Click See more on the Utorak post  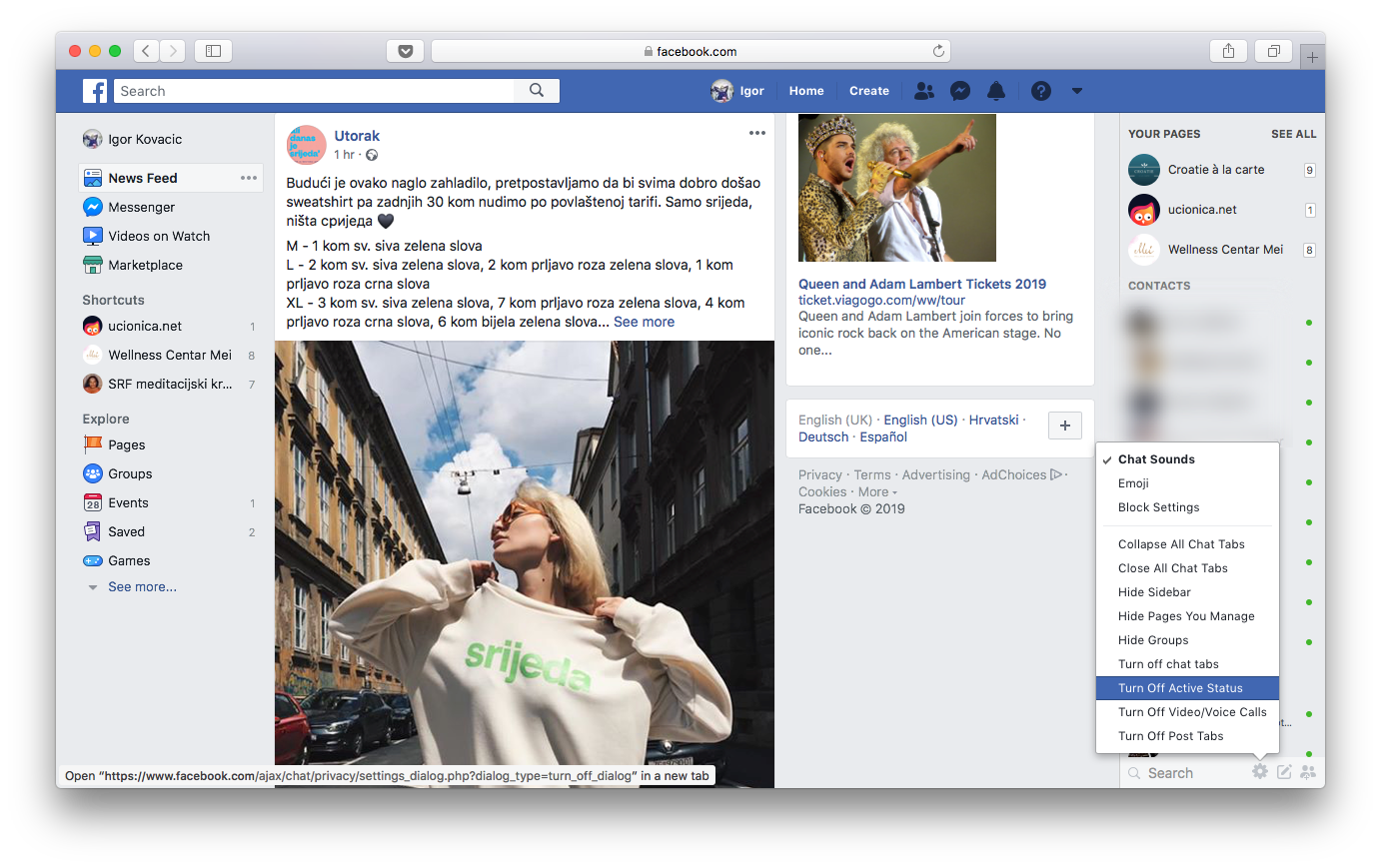click(x=644, y=322)
